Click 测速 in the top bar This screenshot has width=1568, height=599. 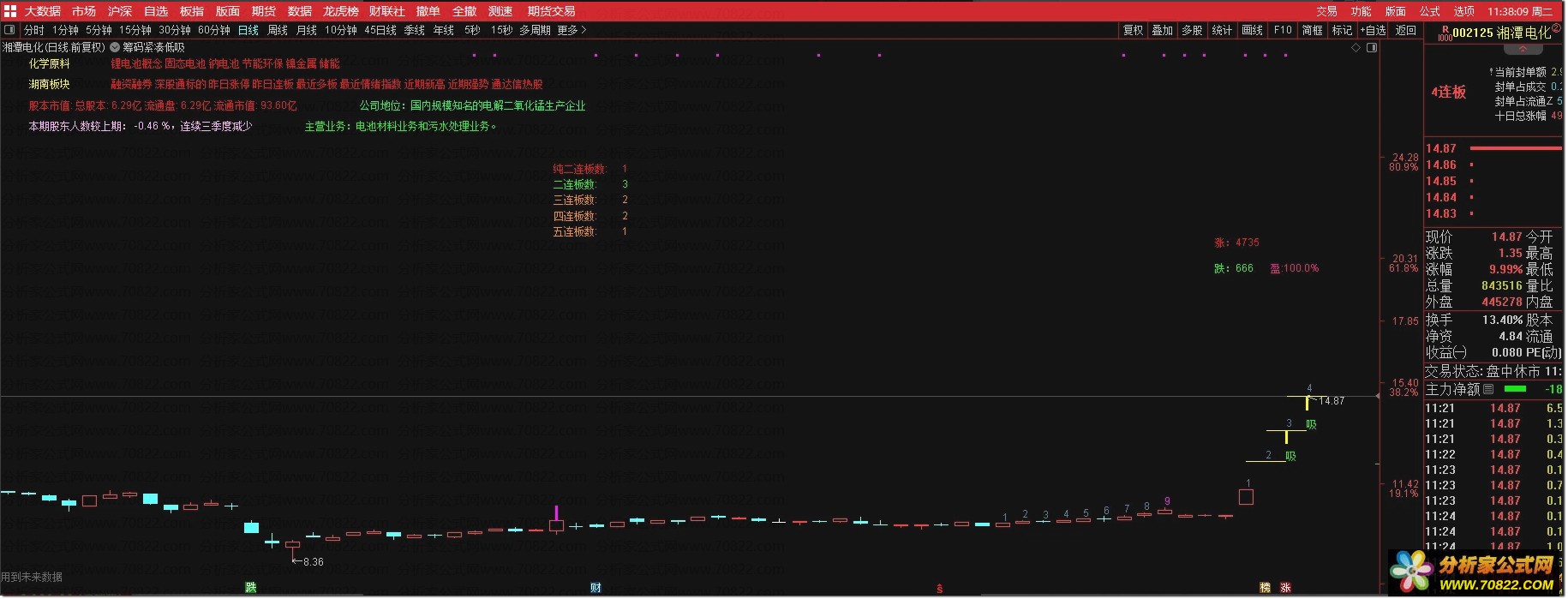(x=500, y=11)
